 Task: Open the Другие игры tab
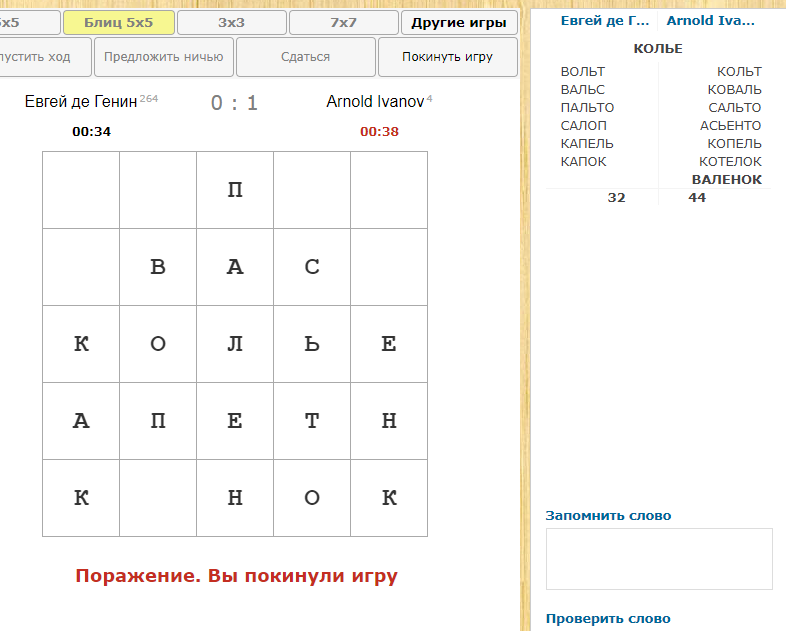click(459, 23)
